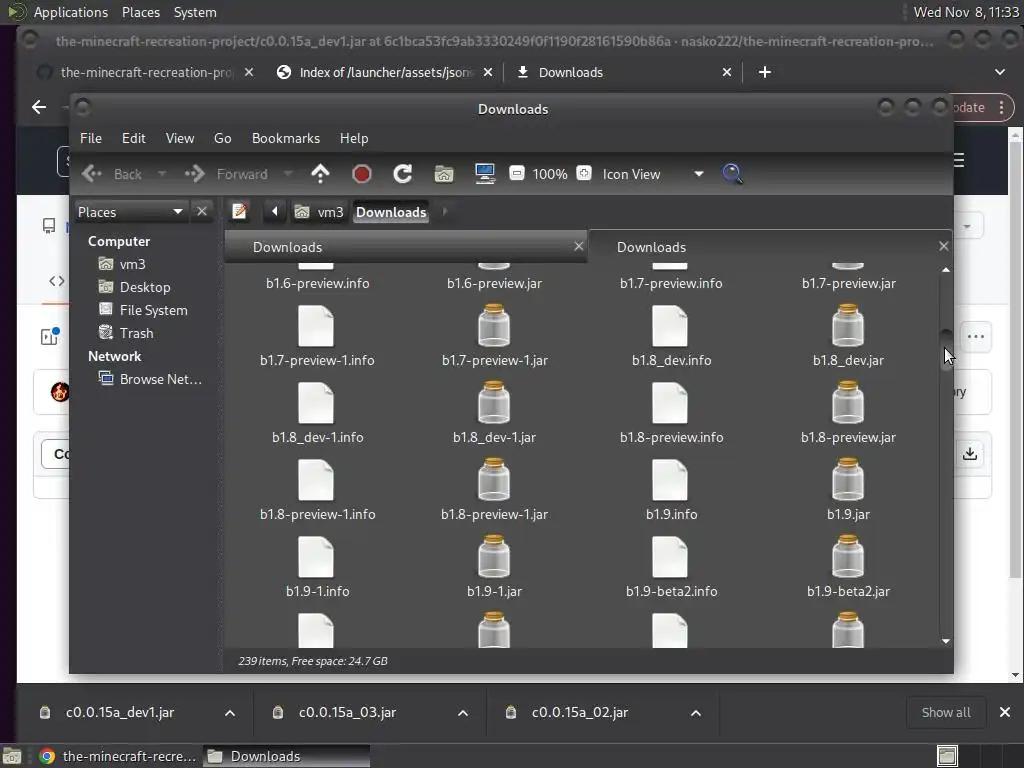Zoom out with the minus icon

[517, 174]
